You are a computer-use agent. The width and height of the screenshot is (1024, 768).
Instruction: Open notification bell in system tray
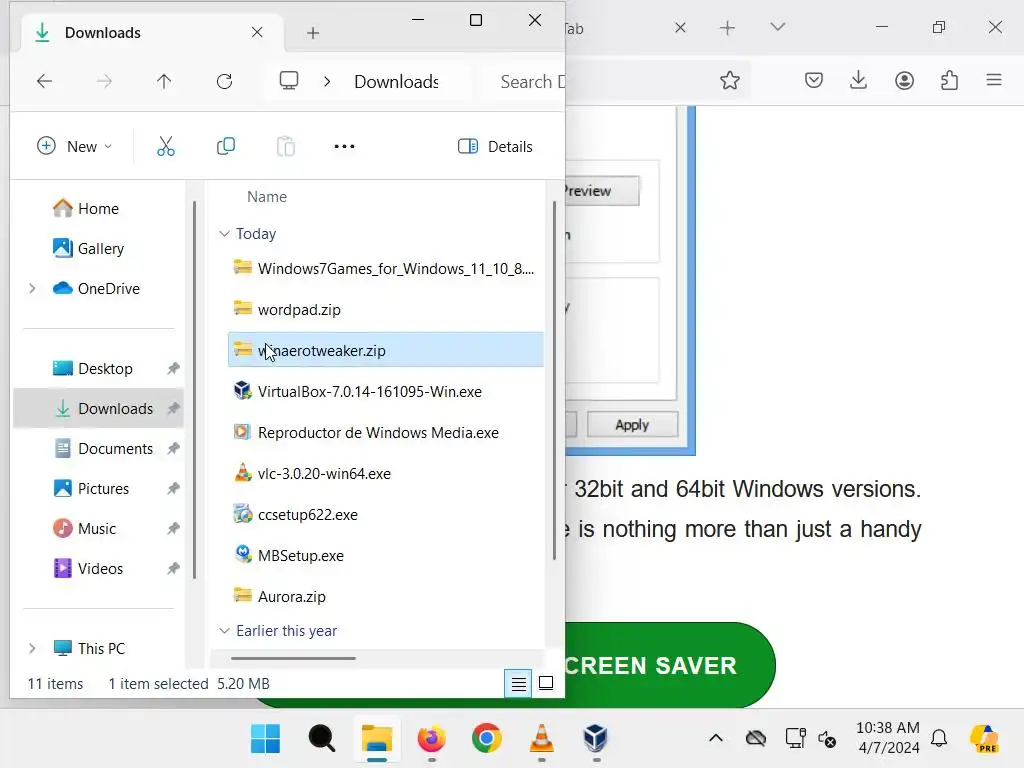click(x=939, y=739)
